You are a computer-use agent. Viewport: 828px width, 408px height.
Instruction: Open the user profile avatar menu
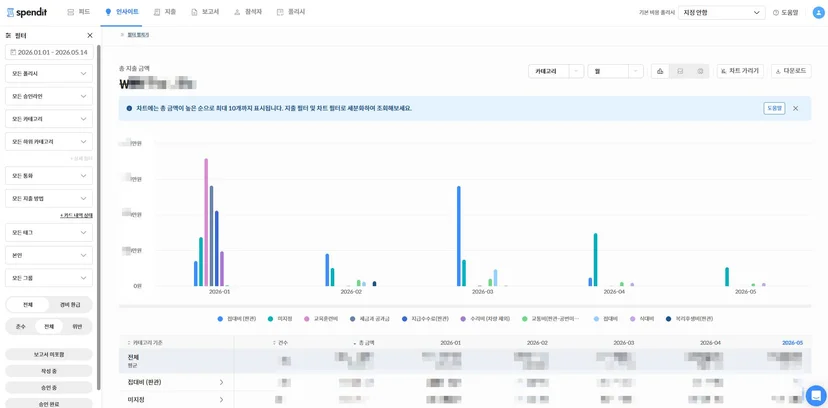pyautogui.click(x=818, y=13)
